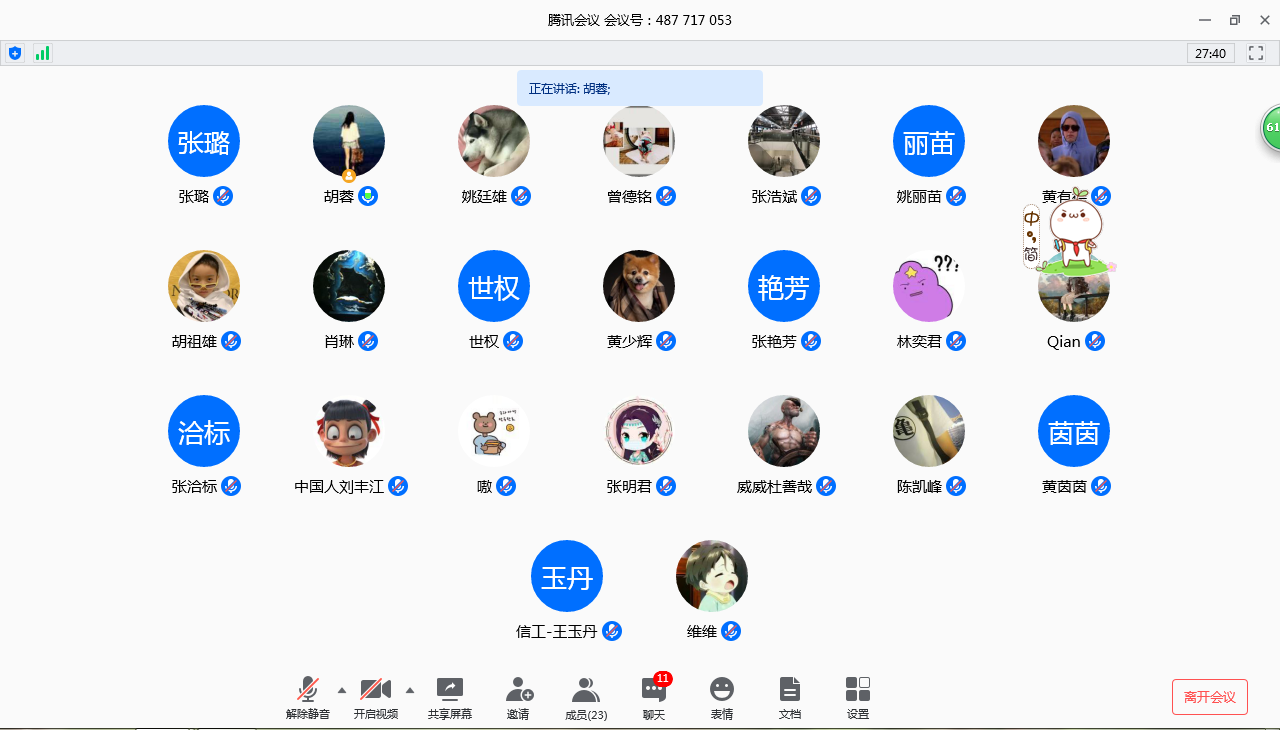
Task: Open the 设置 settings
Action: [858, 698]
